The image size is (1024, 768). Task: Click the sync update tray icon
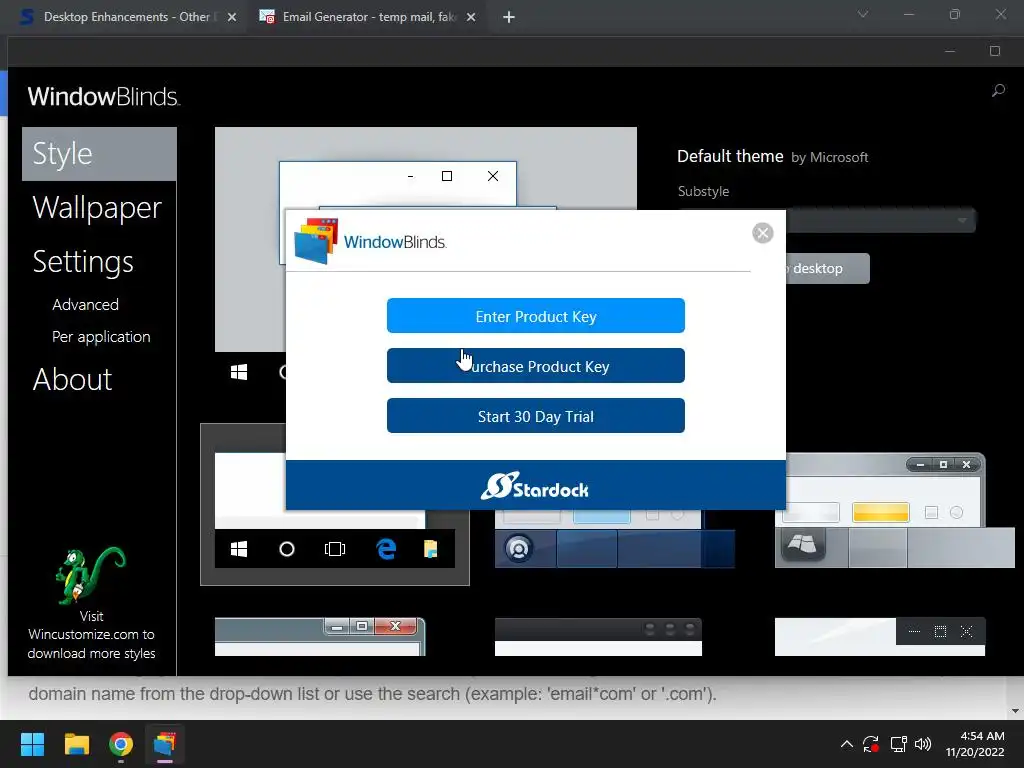pos(871,744)
